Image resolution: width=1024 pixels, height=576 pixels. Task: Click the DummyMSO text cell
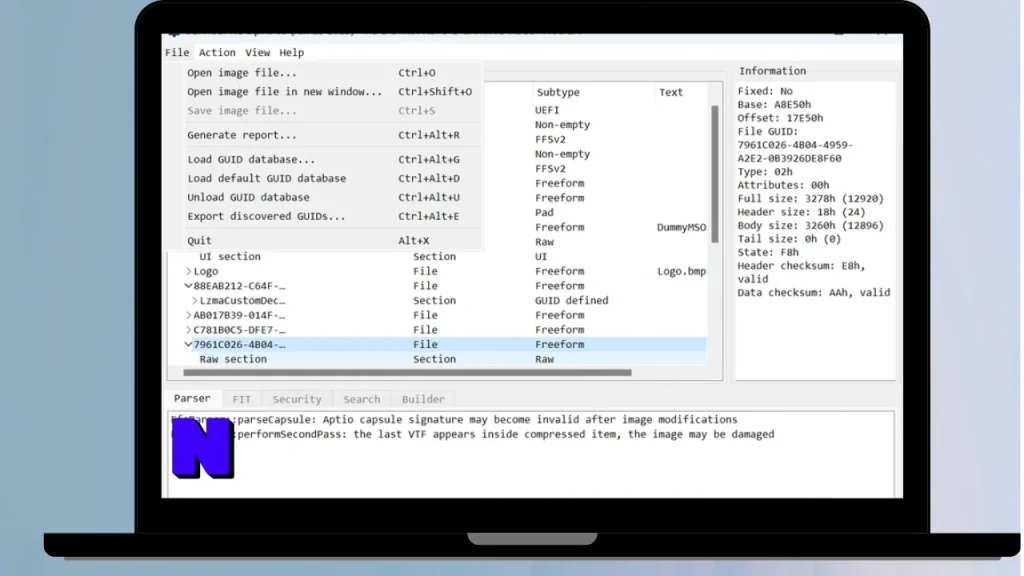(681, 227)
